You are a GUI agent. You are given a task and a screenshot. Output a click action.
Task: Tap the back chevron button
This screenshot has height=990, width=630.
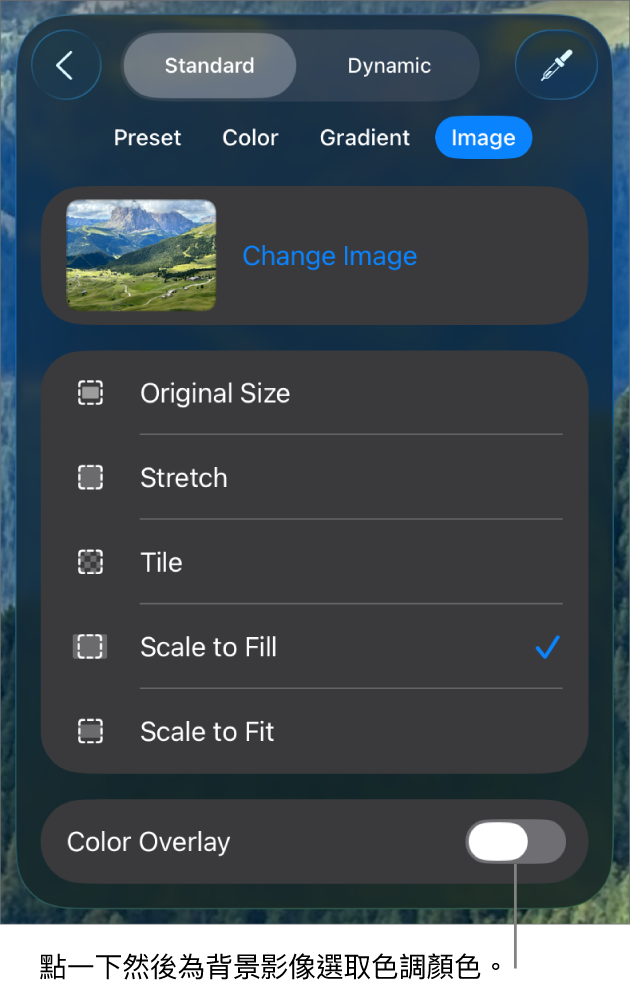pos(66,66)
